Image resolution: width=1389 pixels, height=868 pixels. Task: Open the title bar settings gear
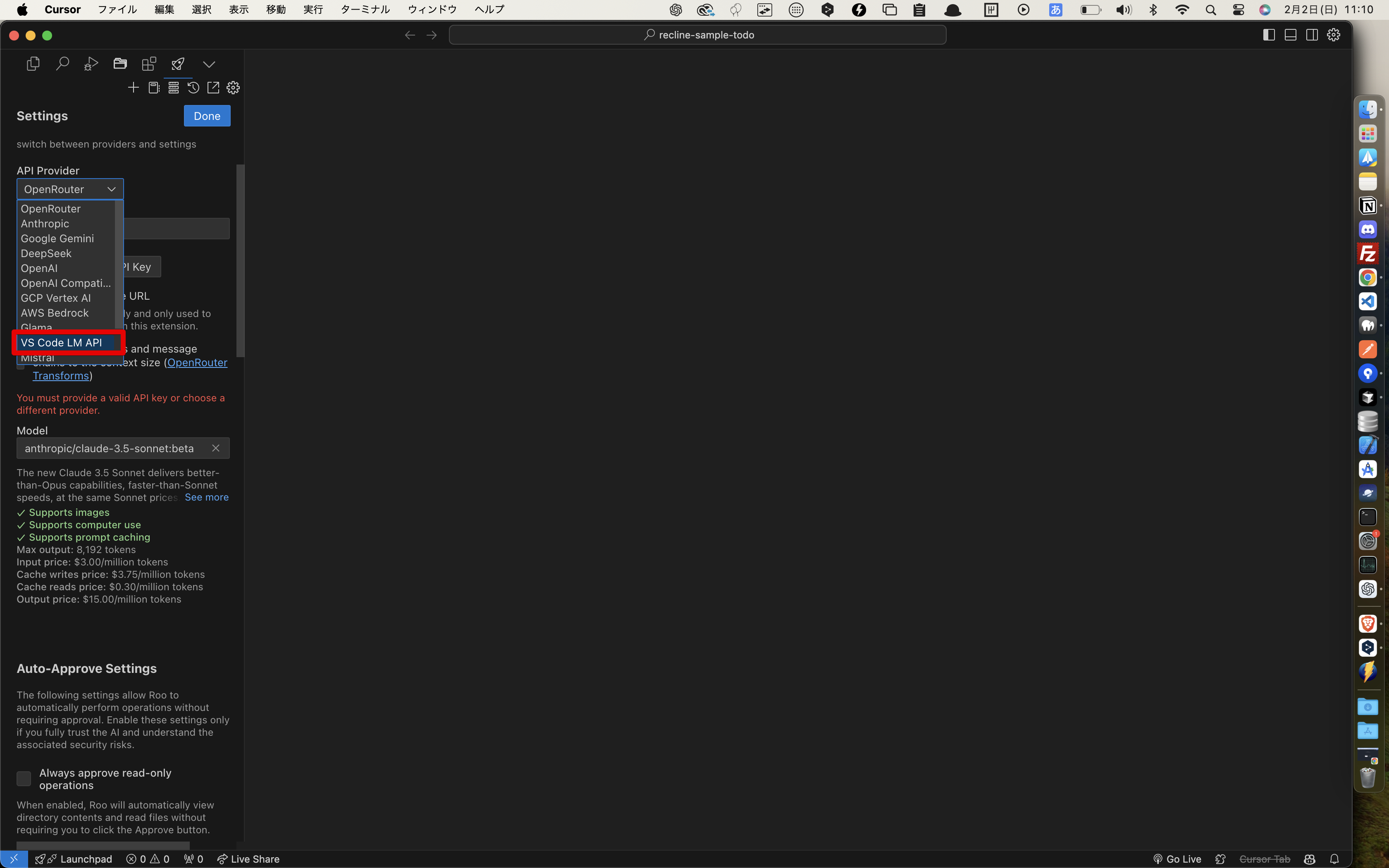click(1334, 35)
